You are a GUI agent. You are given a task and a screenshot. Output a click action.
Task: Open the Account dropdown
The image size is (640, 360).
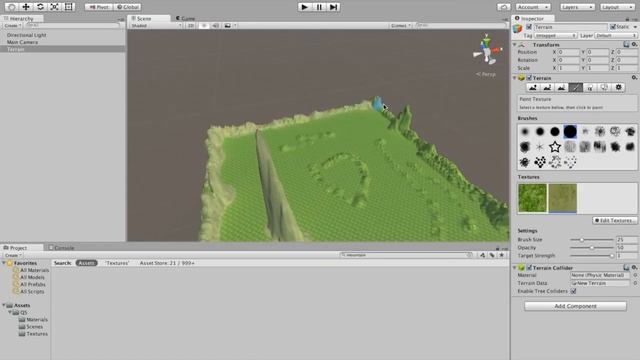point(533,7)
